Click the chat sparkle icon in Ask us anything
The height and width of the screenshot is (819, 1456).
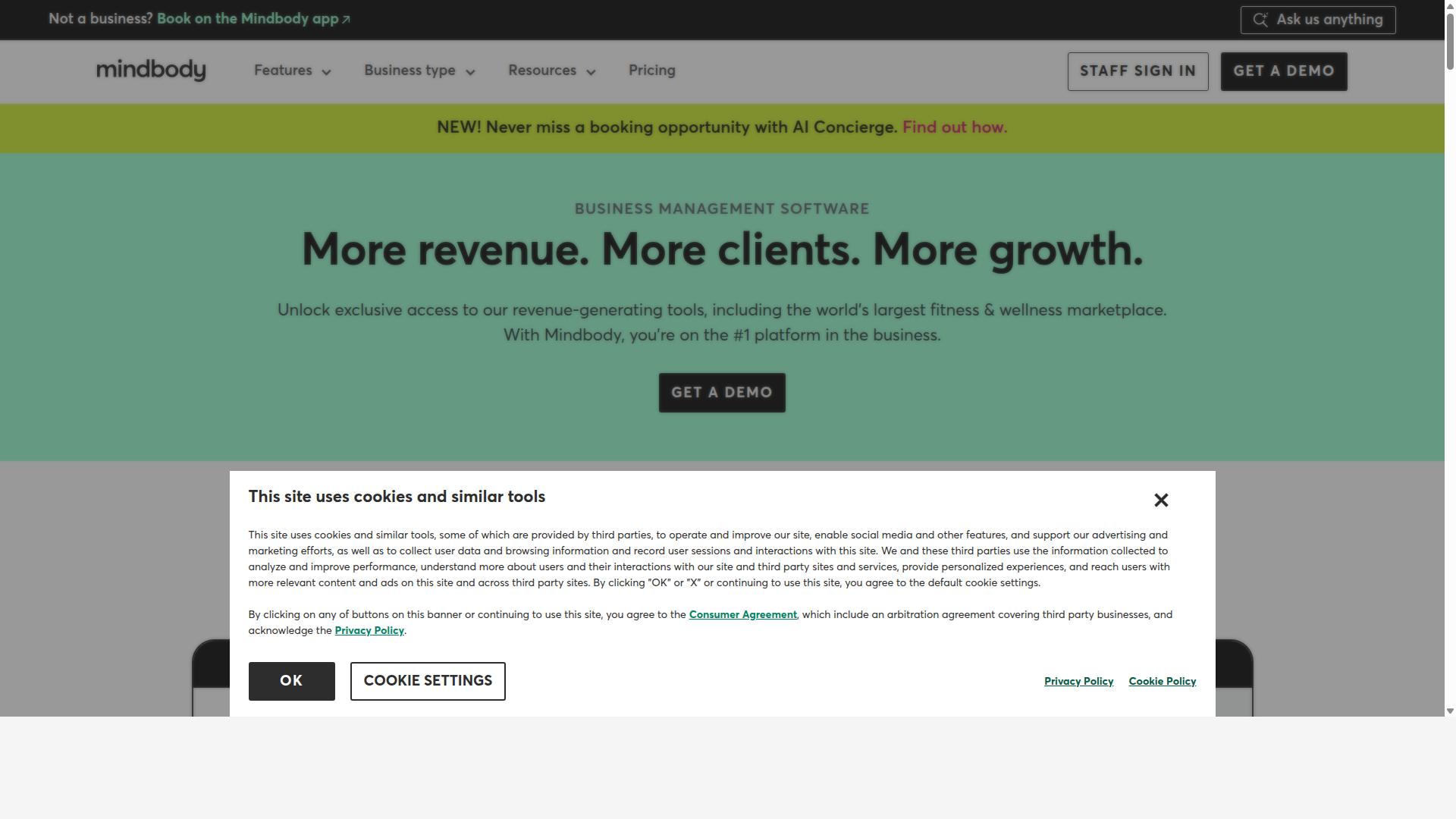(x=1260, y=20)
